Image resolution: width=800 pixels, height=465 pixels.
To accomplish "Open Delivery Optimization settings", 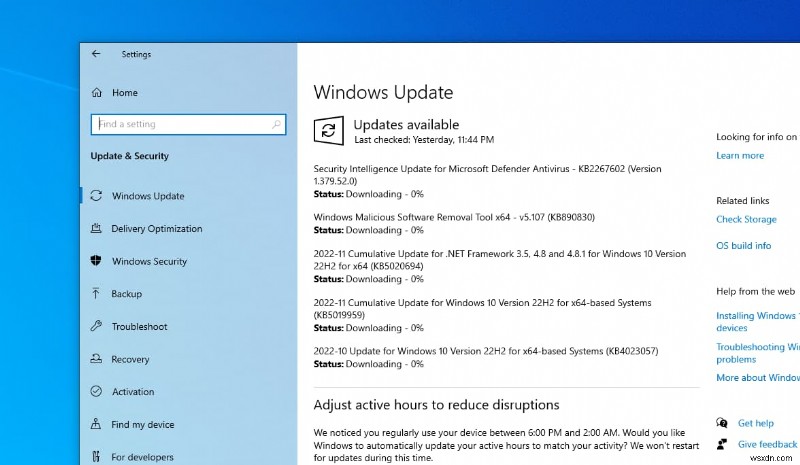I will pyautogui.click(x=157, y=229).
